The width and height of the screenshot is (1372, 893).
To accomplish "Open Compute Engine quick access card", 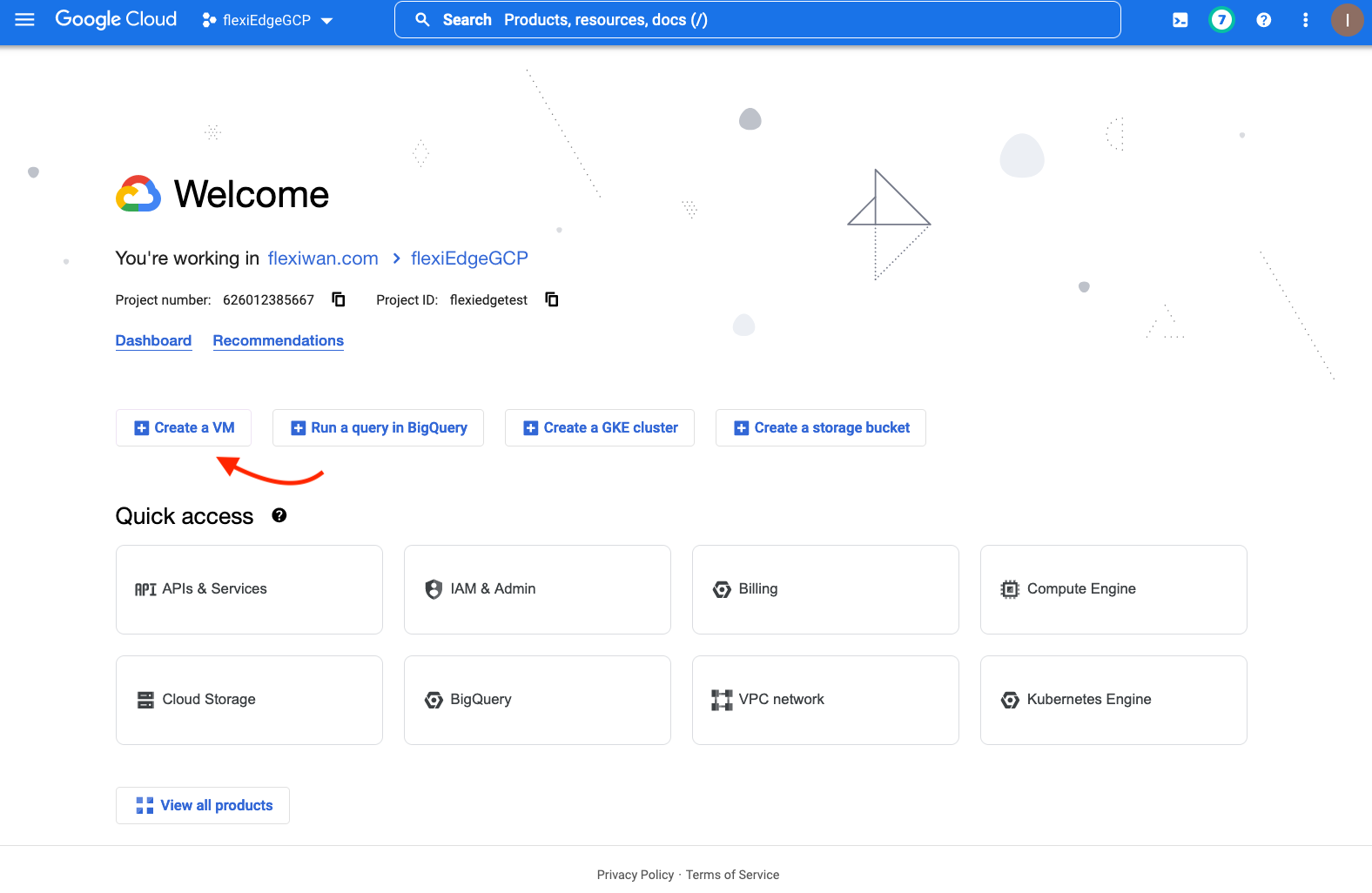I will point(1113,589).
